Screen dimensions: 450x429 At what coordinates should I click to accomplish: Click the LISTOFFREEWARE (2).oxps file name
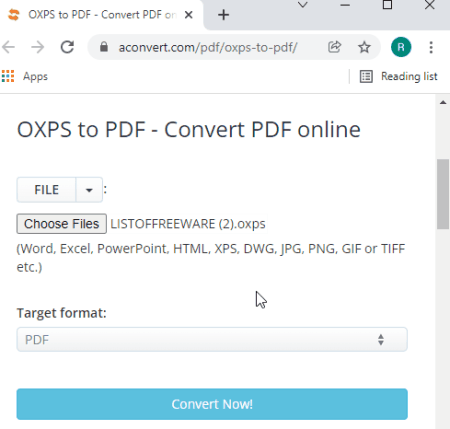188,224
